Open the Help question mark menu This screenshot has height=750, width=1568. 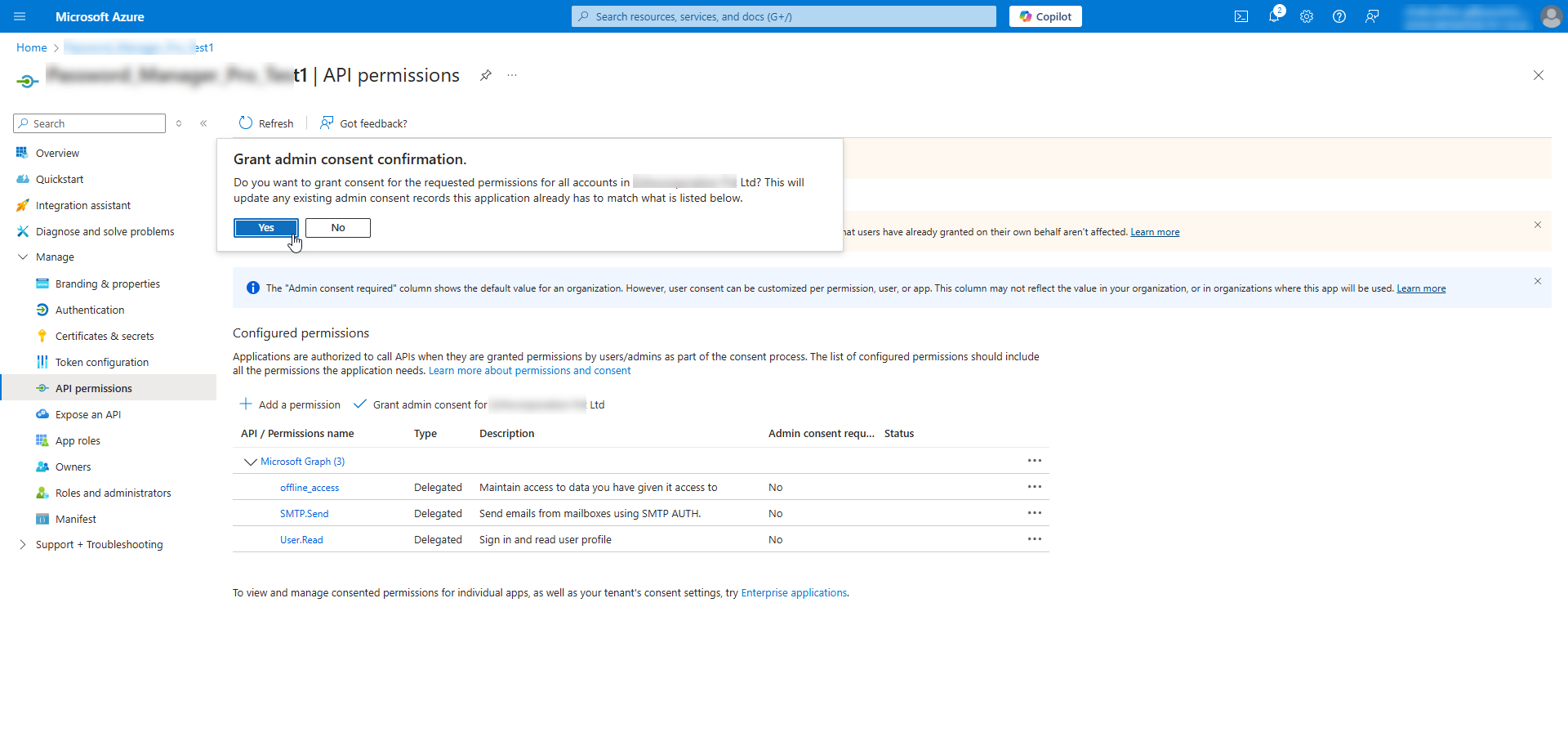[1339, 16]
